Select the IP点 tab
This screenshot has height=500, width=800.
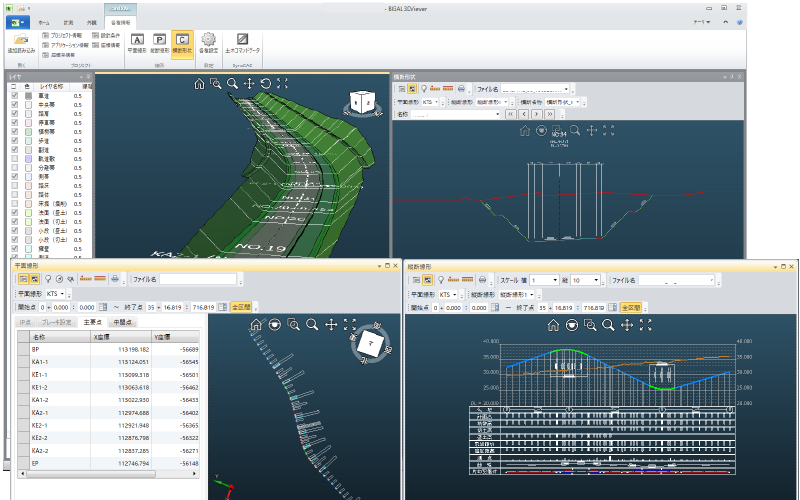(x=25, y=322)
